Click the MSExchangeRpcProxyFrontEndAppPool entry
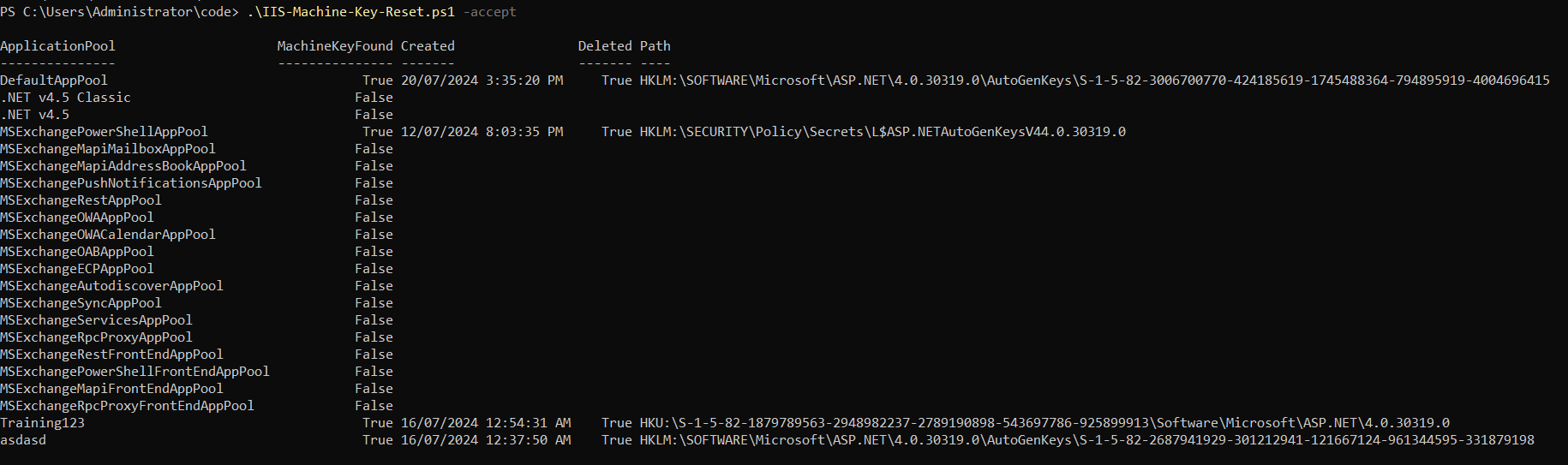 pyautogui.click(x=127, y=406)
